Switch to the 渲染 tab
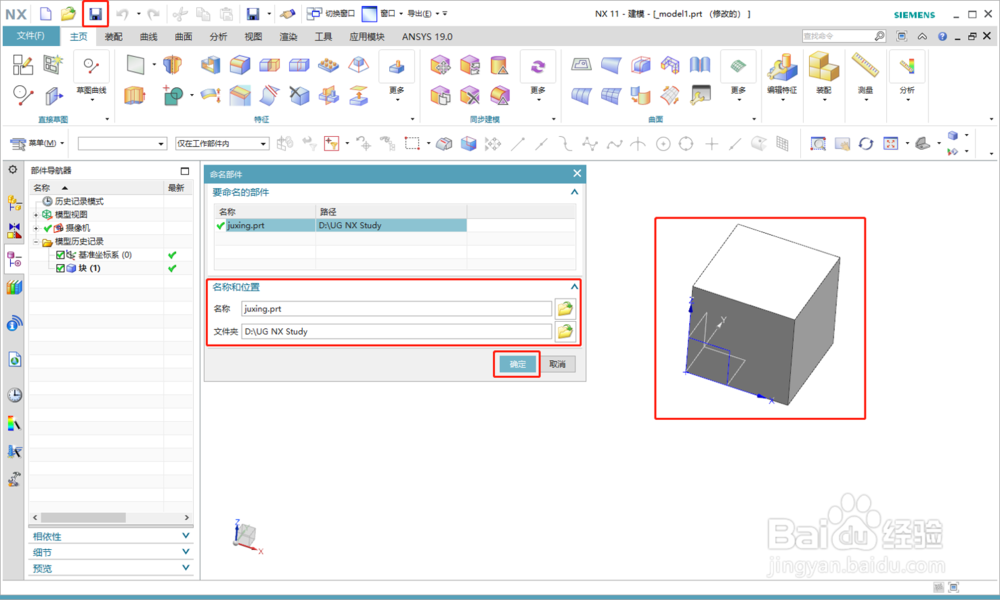 (x=288, y=37)
